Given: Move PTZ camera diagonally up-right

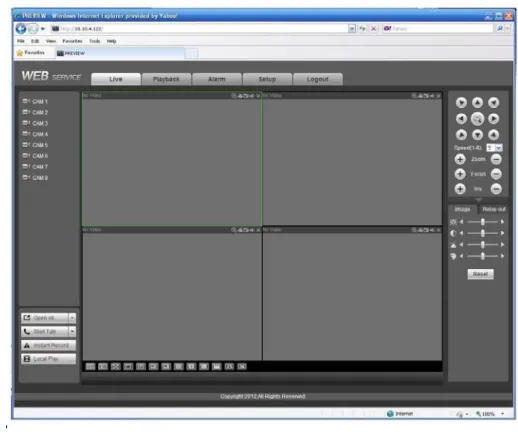Looking at the screenshot, I should tap(493, 103).
